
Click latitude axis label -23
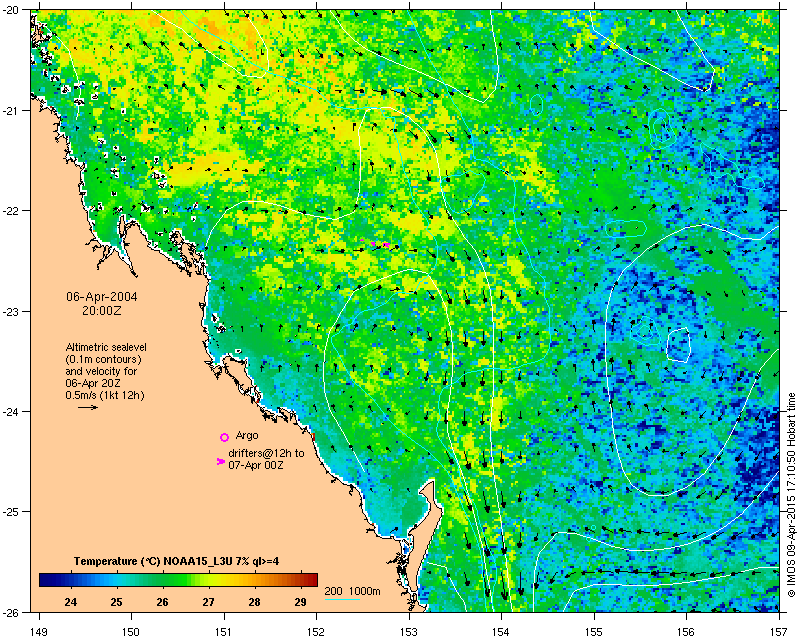point(10,311)
